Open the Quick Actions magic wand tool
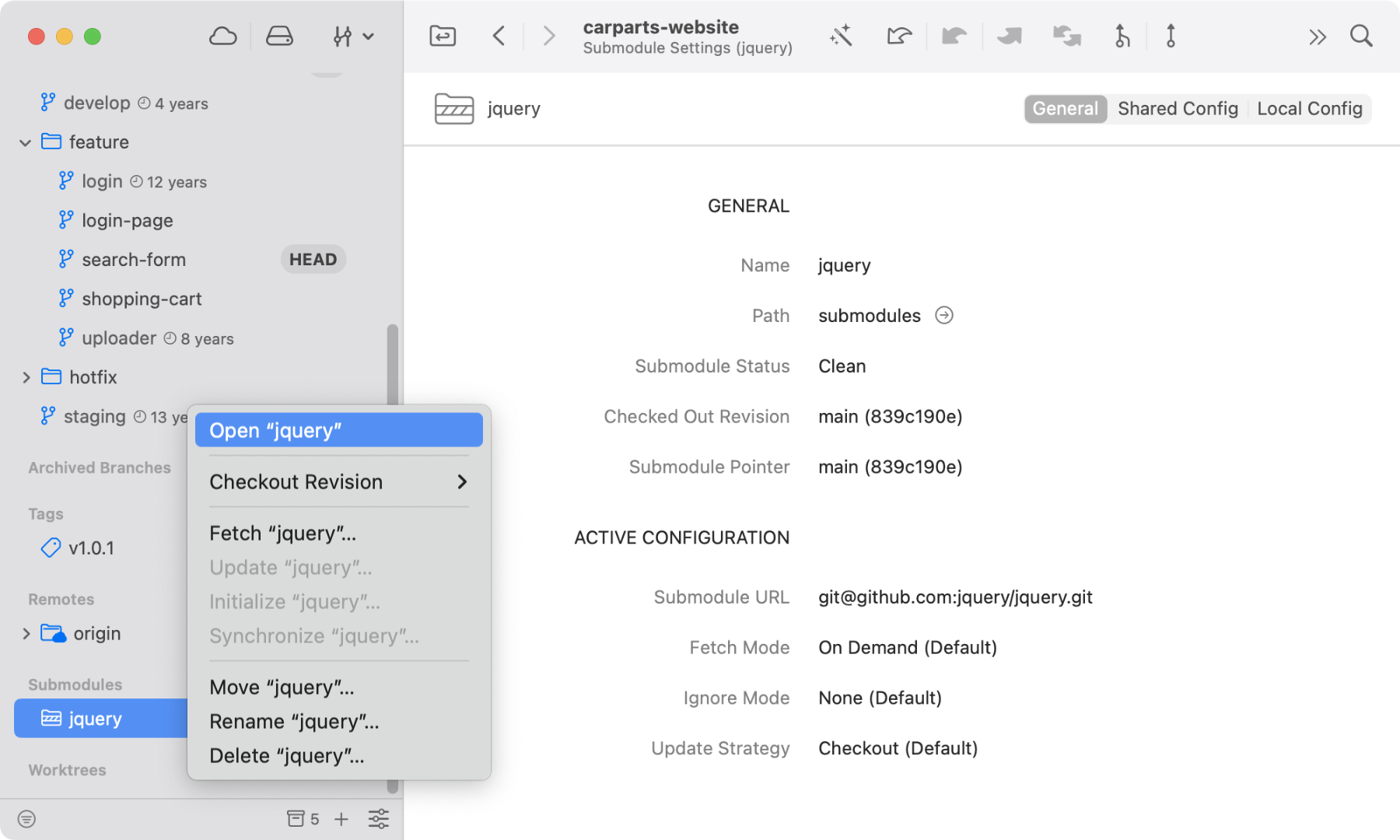 pyautogui.click(x=842, y=35)
